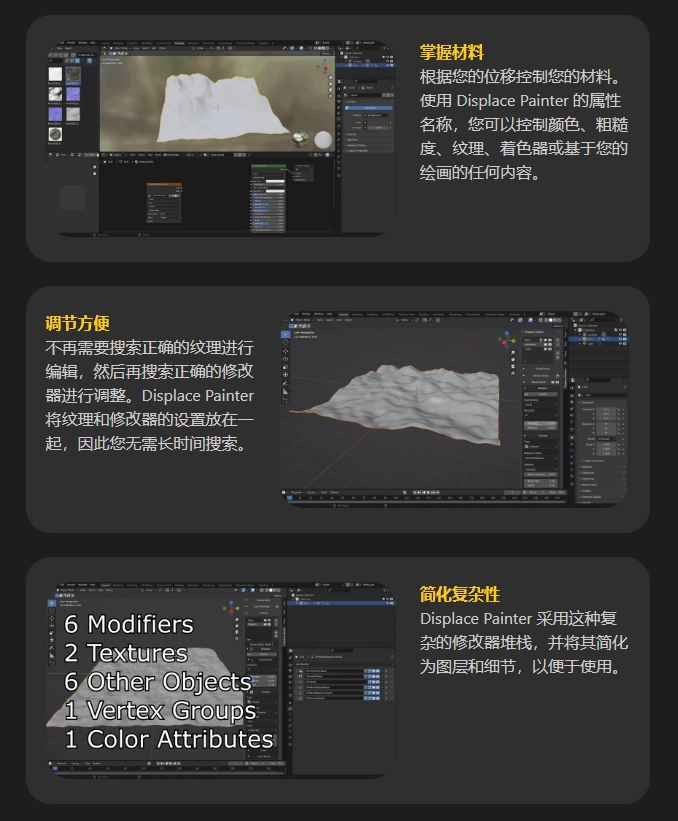Select the Move tool in 调节方便 screenshot
This screenshot has width=678, height=821.
click(285, 351)
